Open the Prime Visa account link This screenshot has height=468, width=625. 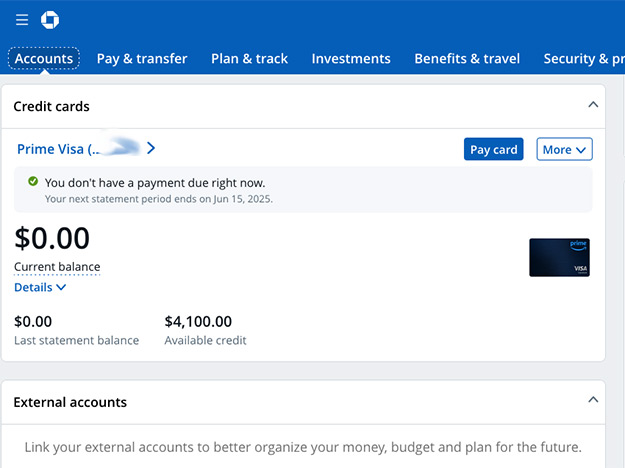click(x=79, y=149)
